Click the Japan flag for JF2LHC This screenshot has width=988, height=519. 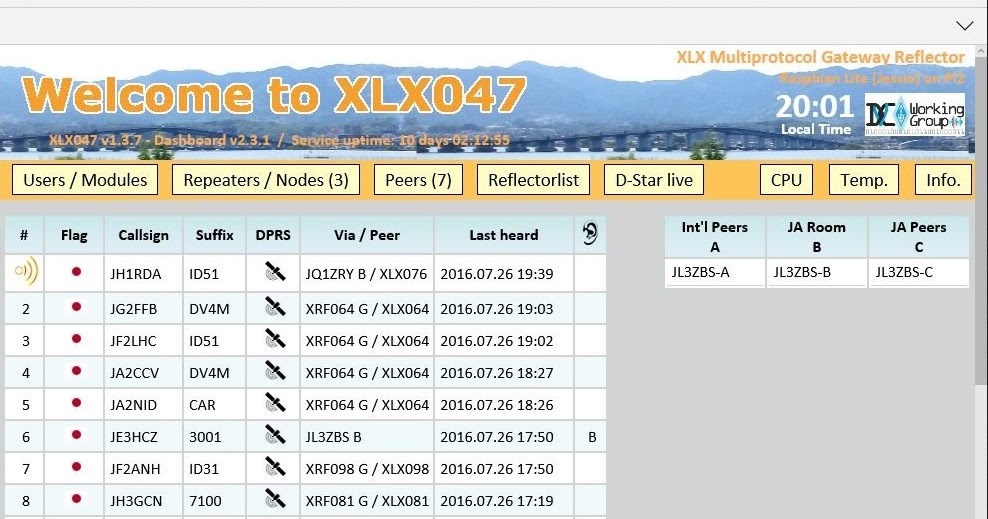[x=76, y=339]
